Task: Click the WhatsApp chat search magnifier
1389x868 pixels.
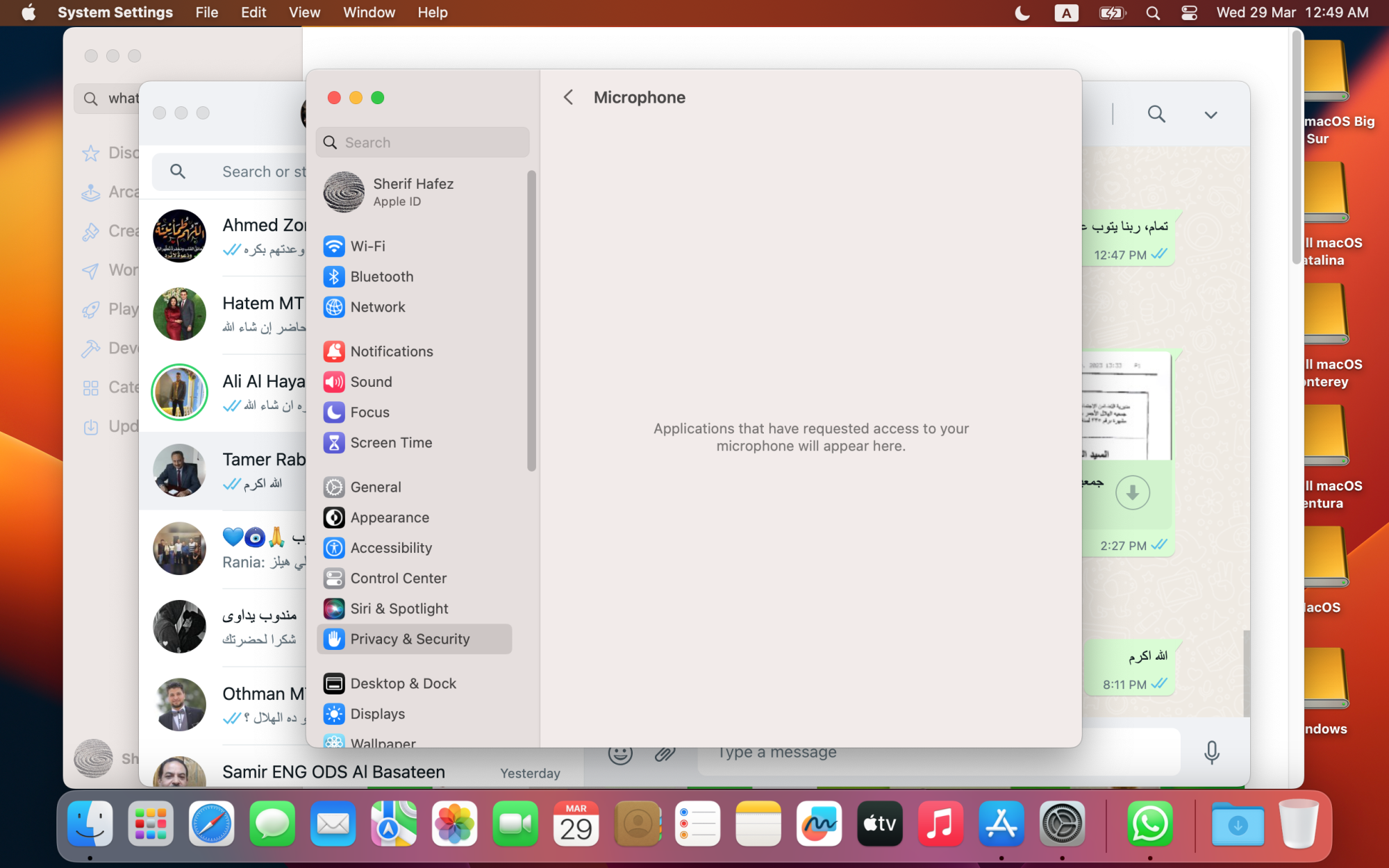Action: coord(1156,114)
